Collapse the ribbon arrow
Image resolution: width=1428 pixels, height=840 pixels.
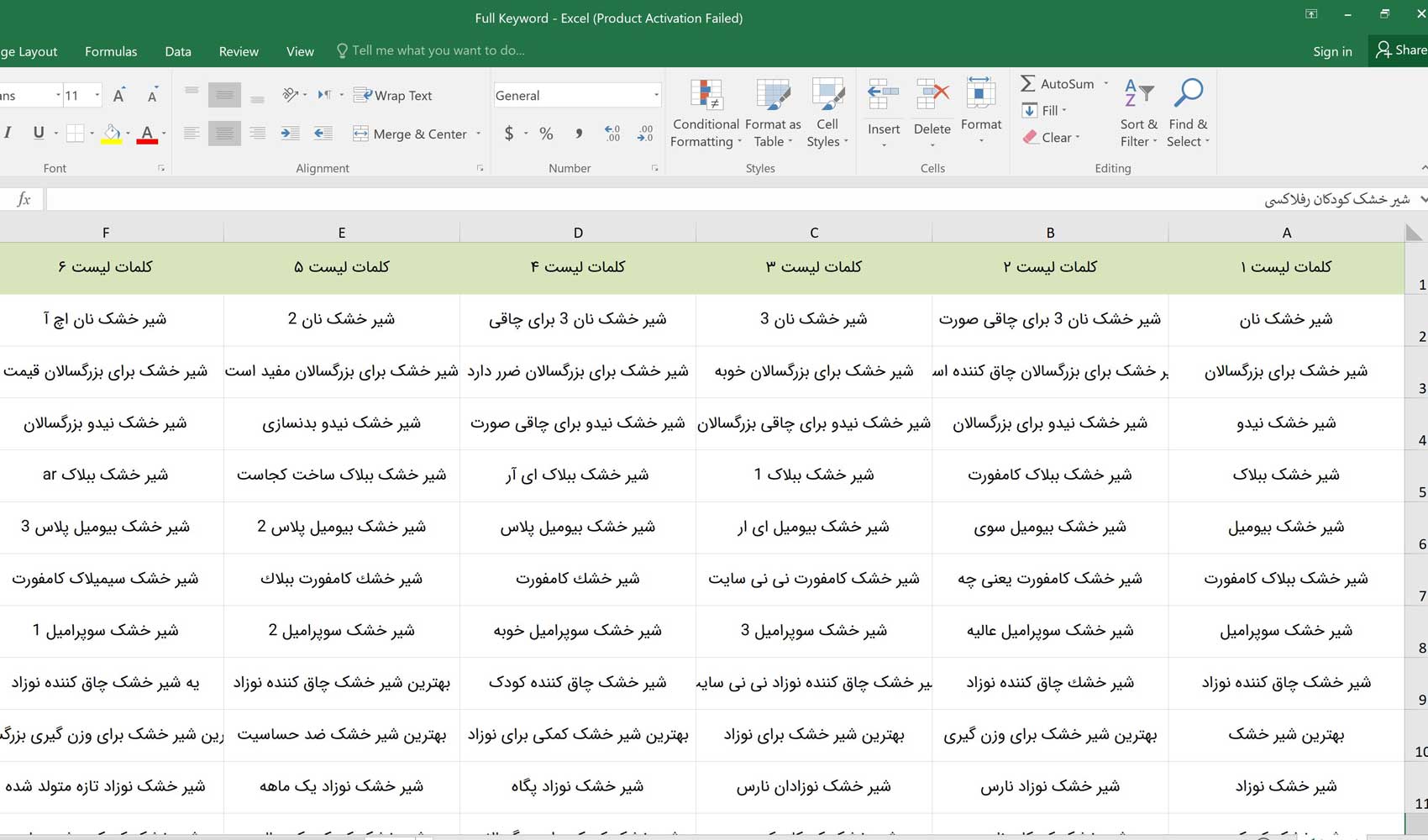[x=1424, y=168]
